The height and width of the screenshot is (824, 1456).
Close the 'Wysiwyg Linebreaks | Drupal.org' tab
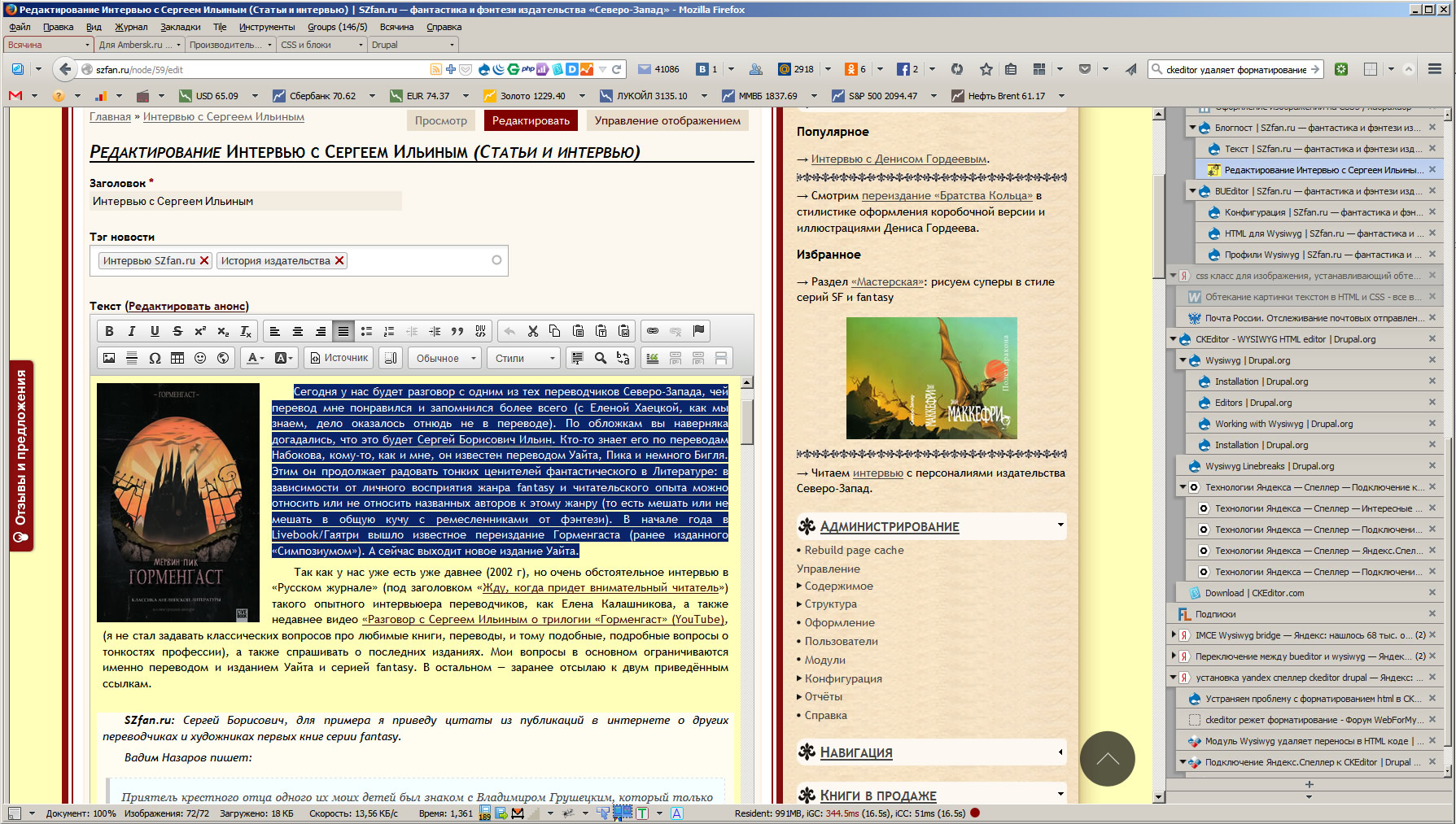[1432, 466]
